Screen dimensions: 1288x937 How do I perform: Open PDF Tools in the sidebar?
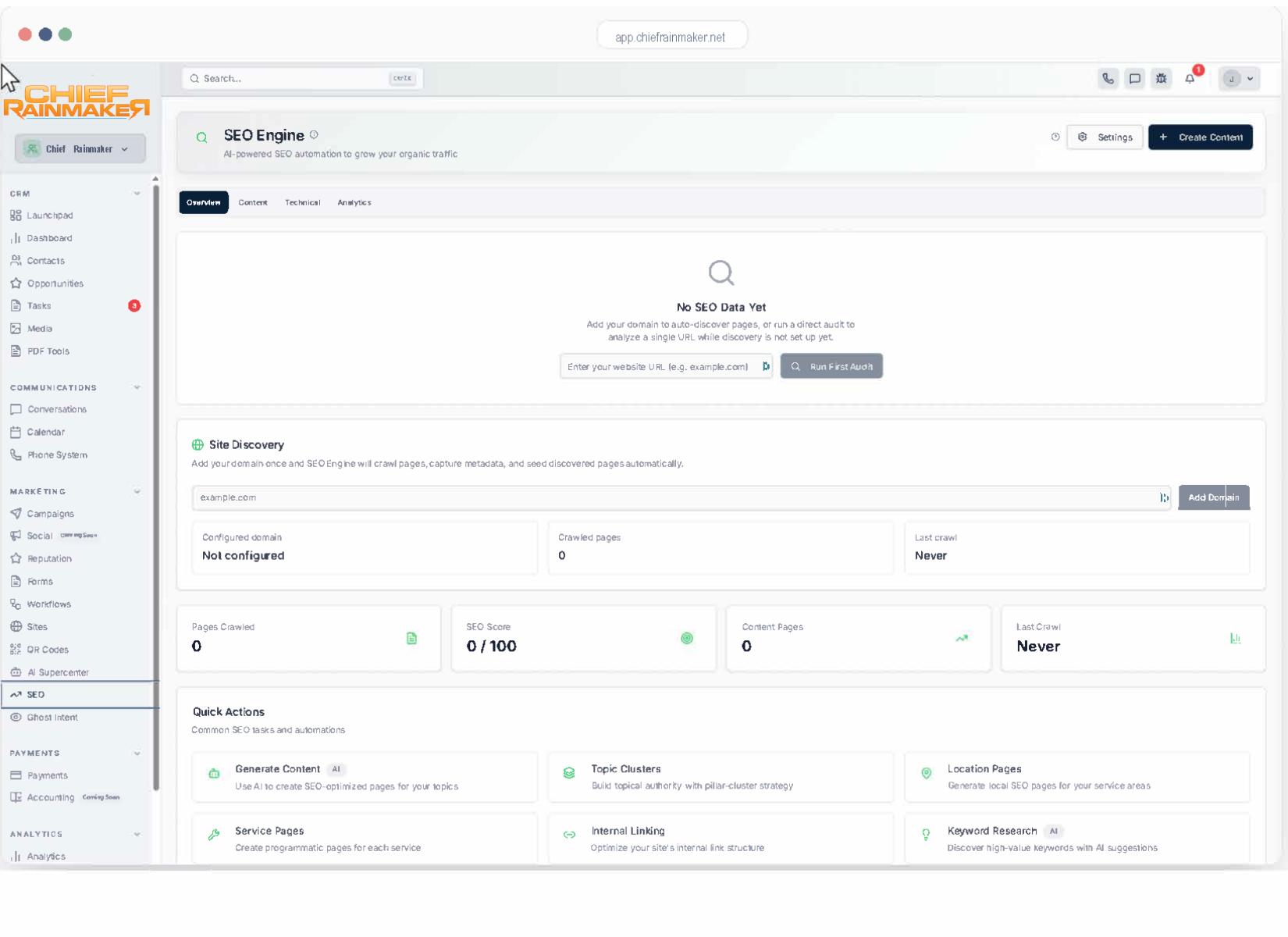click(x=48, y=351)
